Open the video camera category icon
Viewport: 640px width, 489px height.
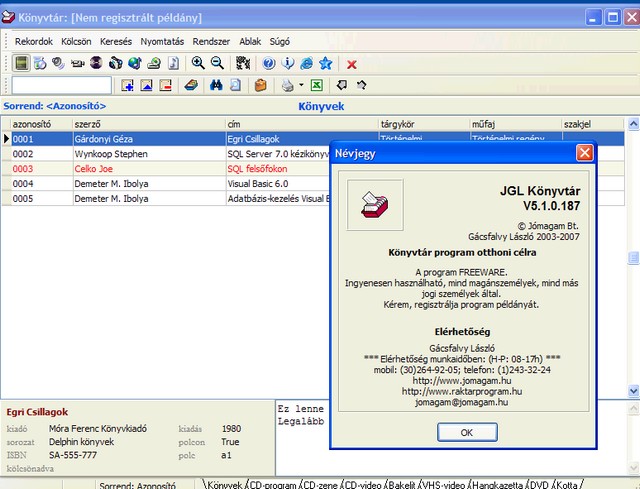click(77, 63)
